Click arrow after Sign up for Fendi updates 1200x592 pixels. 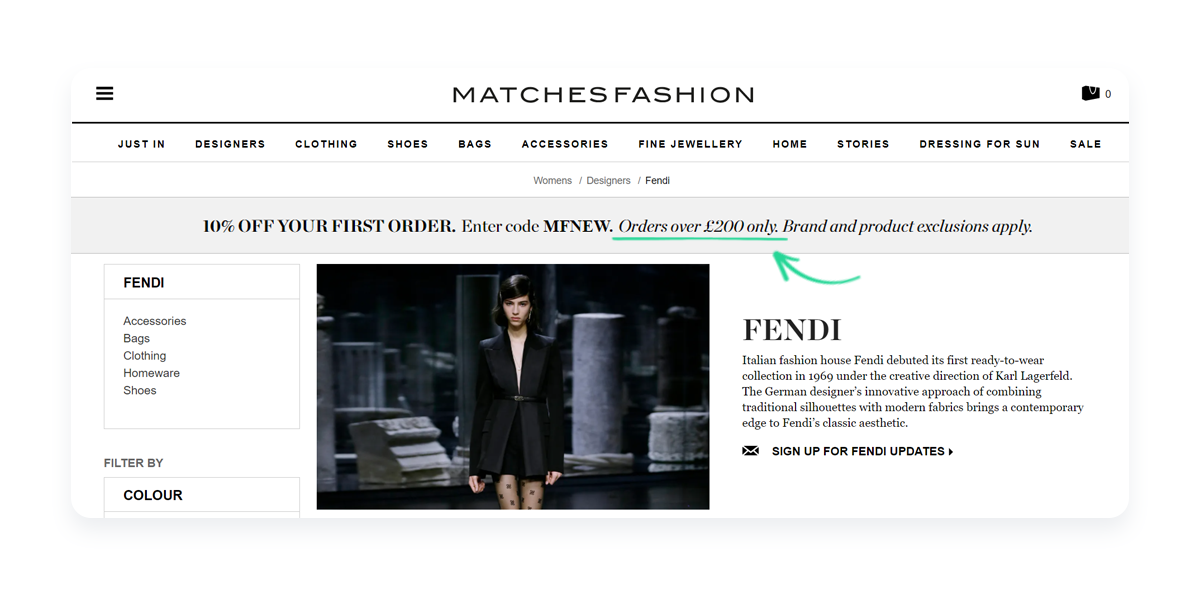click(950, 452)
